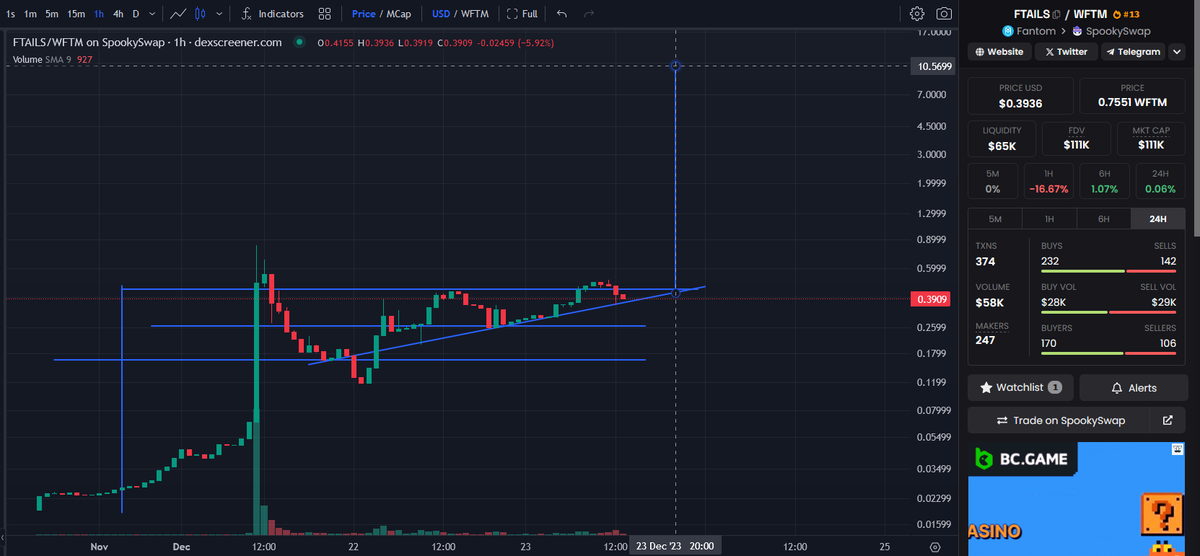Switch chart to 1s timeframe
Screen dimensions: 1200x556
pos(10,14)
